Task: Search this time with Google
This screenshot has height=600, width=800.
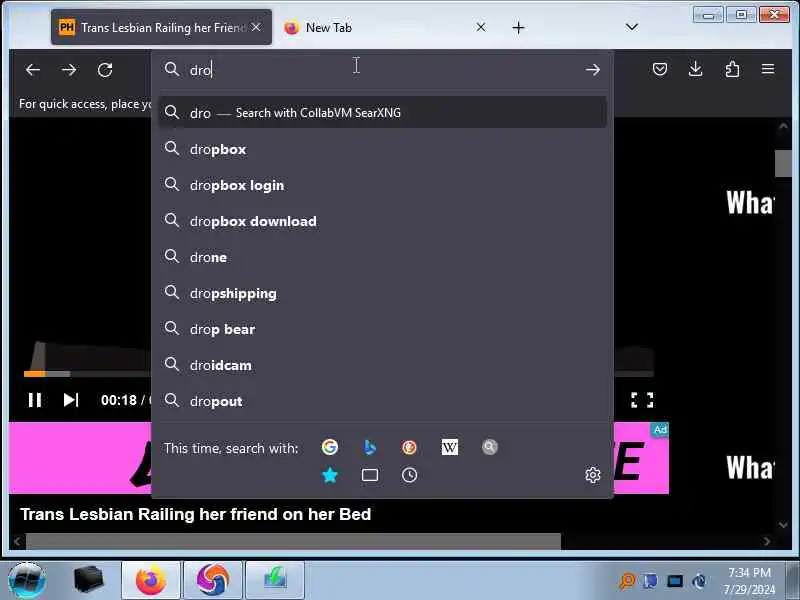Action: pyautogui.click(x=330, y=447)
